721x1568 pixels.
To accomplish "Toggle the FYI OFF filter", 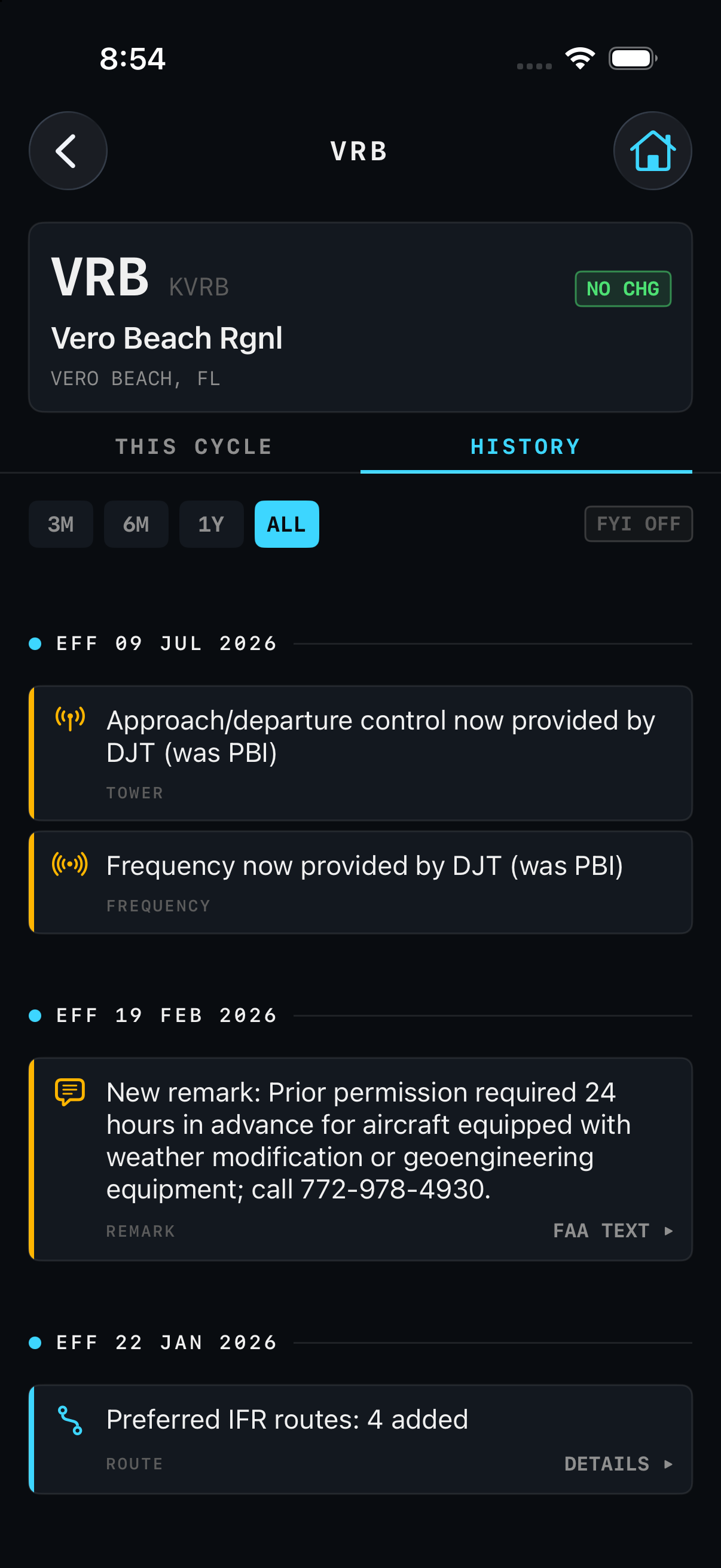I will [638, 523].
